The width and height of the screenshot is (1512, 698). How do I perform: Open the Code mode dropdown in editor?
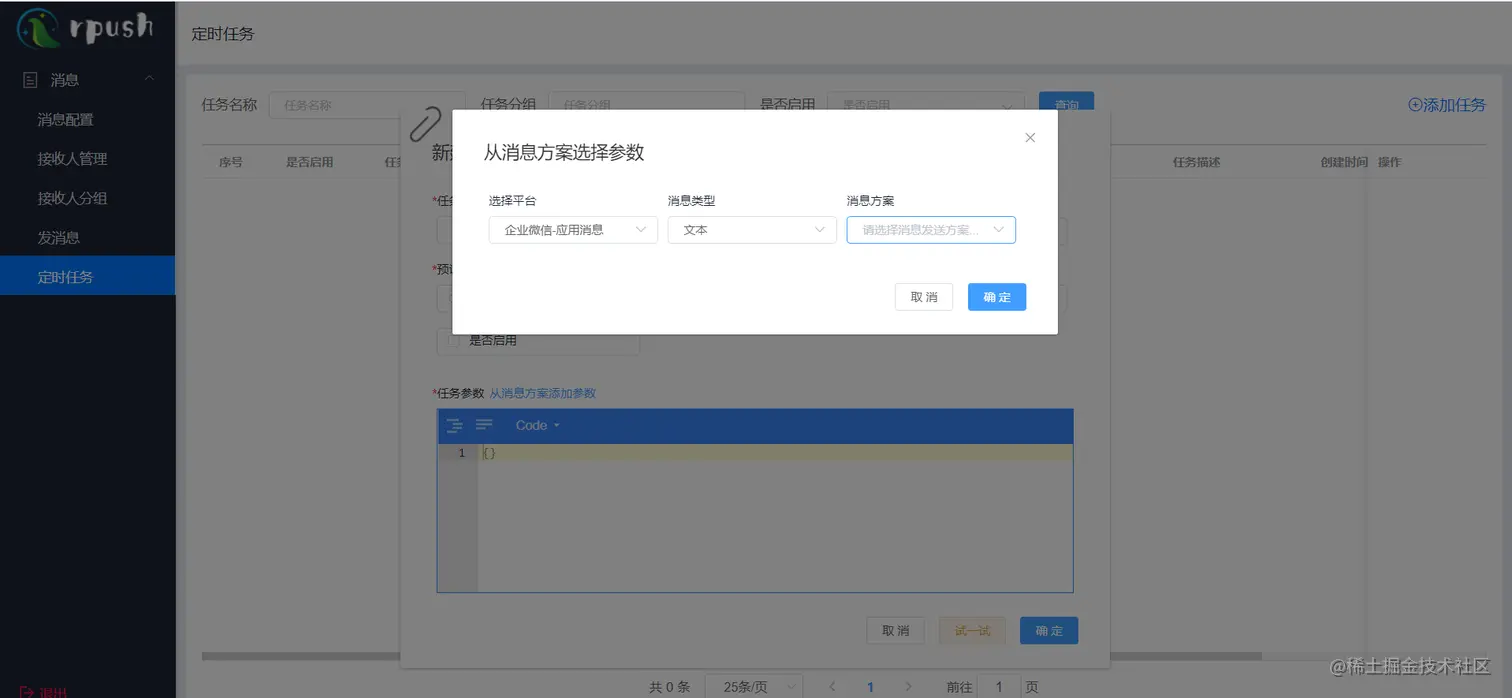[536, 425]
